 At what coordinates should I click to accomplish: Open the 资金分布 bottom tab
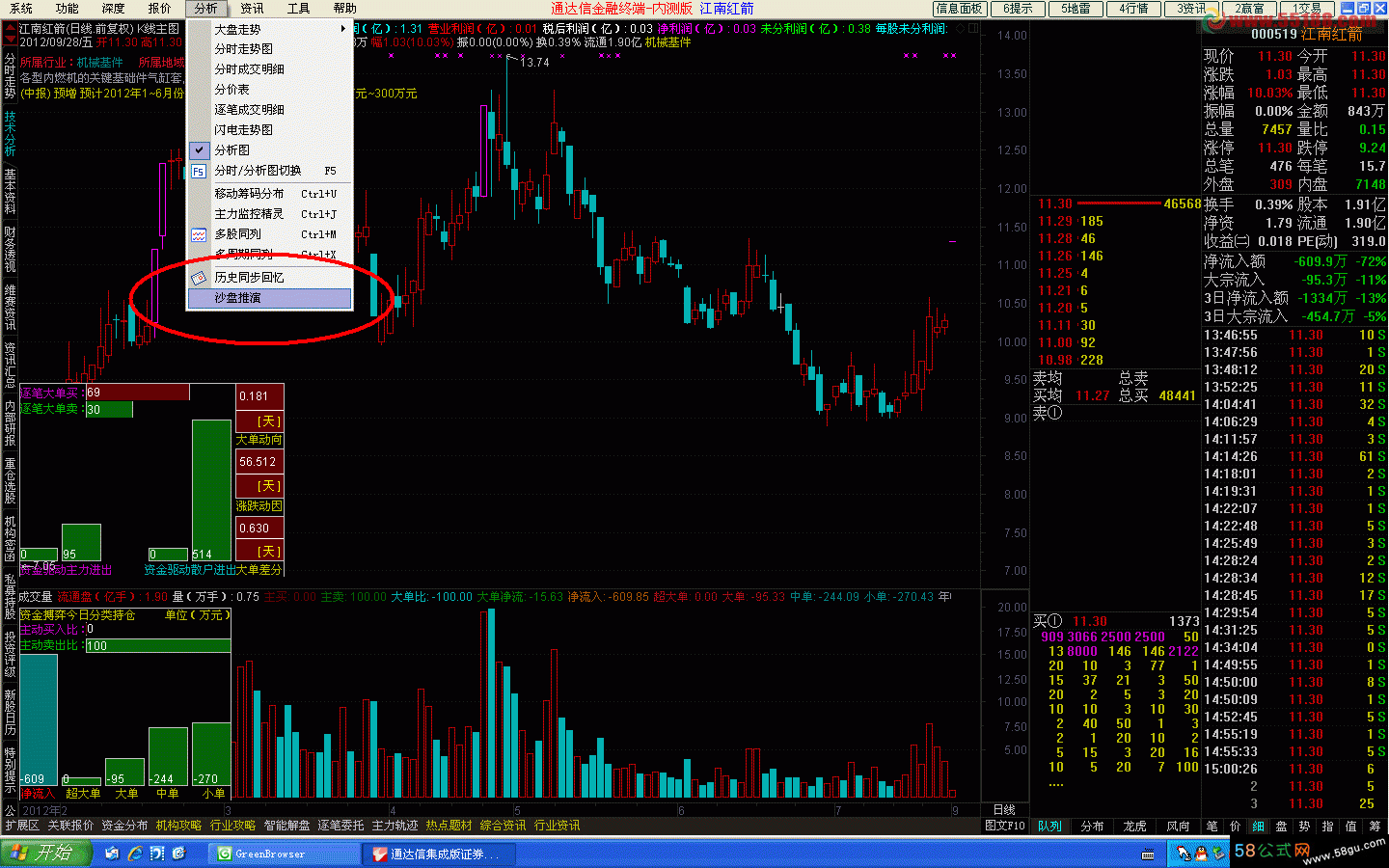(x=124, y=826)
